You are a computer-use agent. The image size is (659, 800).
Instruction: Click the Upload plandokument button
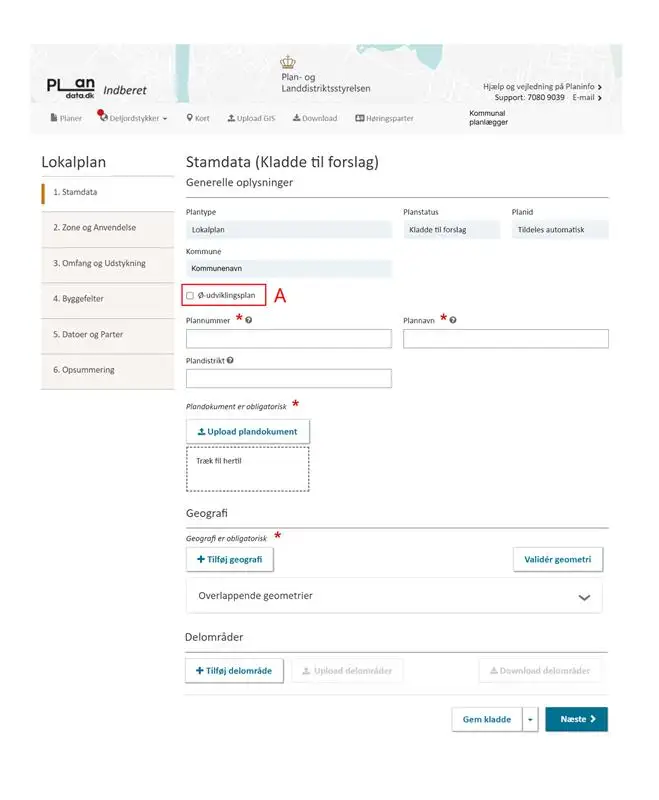pyautogui.click(x=248, y=431)
